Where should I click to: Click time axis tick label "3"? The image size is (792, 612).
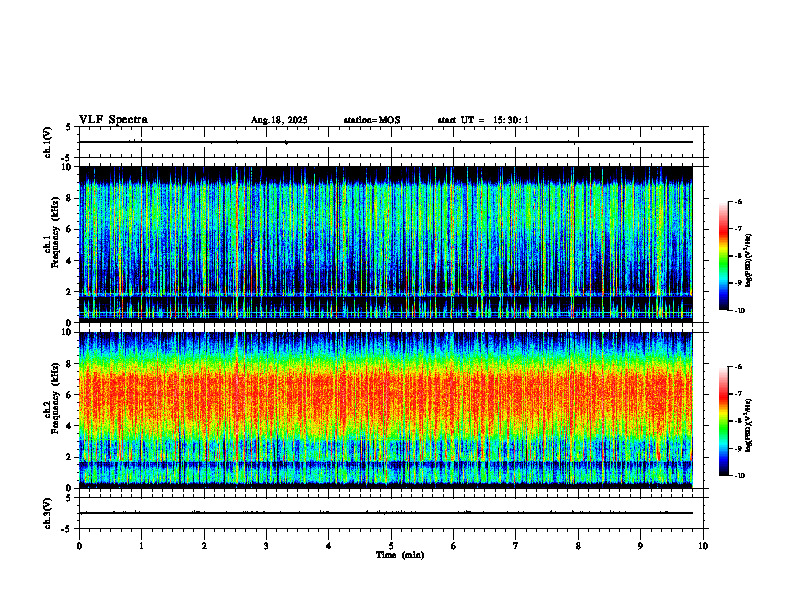[266, 546]
